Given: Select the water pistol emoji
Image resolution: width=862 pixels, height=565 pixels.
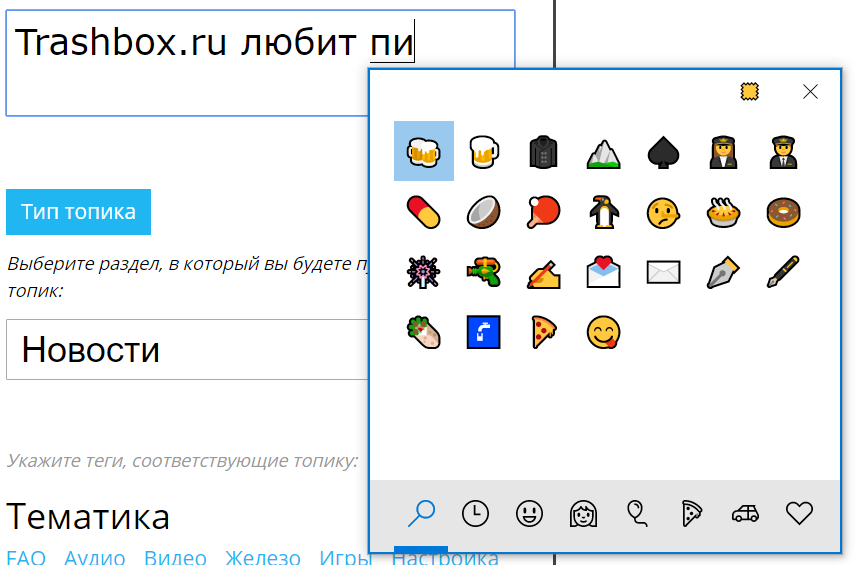Looking at the screenshot, I should [484, 272].
